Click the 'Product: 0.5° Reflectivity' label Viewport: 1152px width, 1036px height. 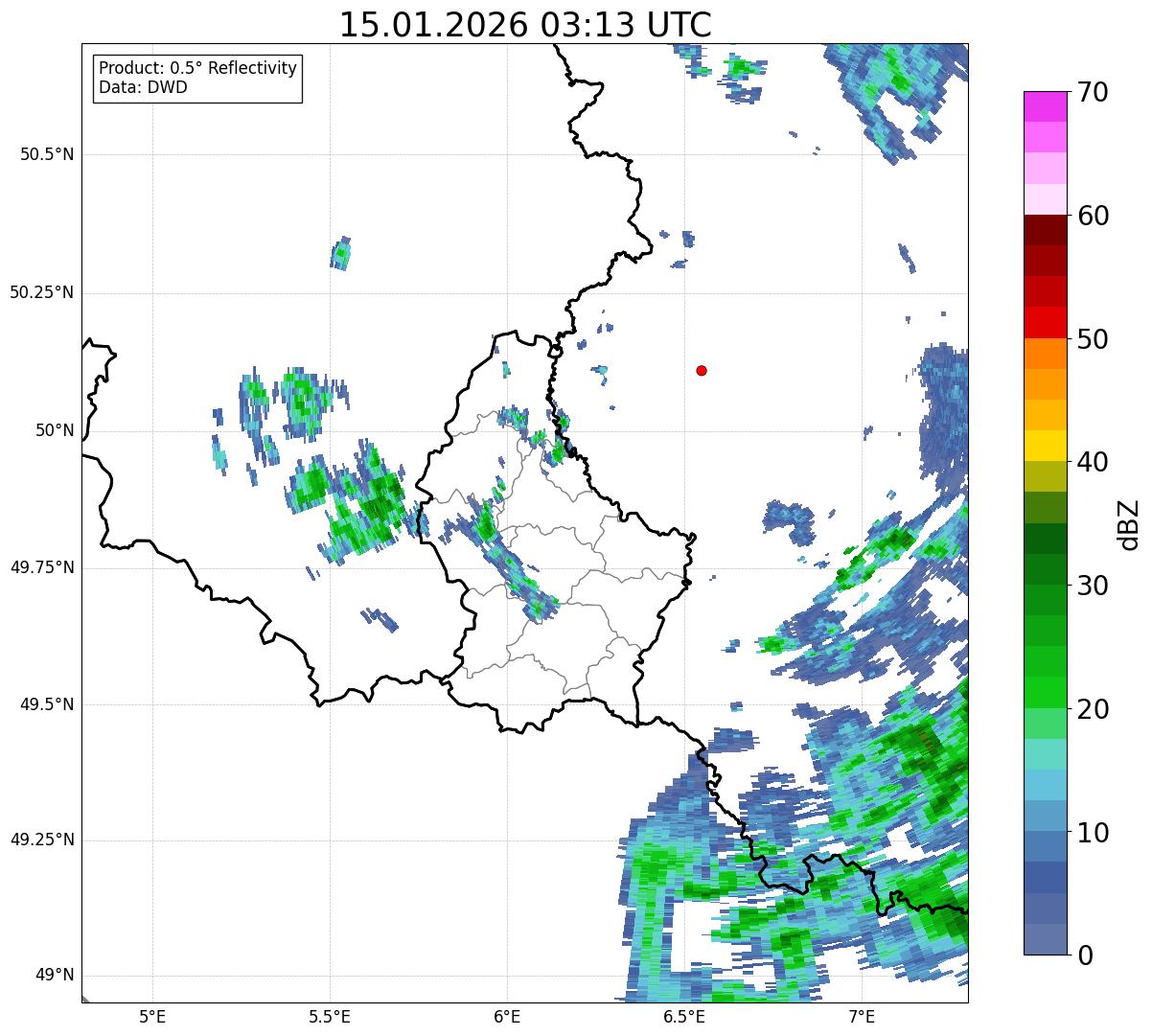[x=197, y=68]
